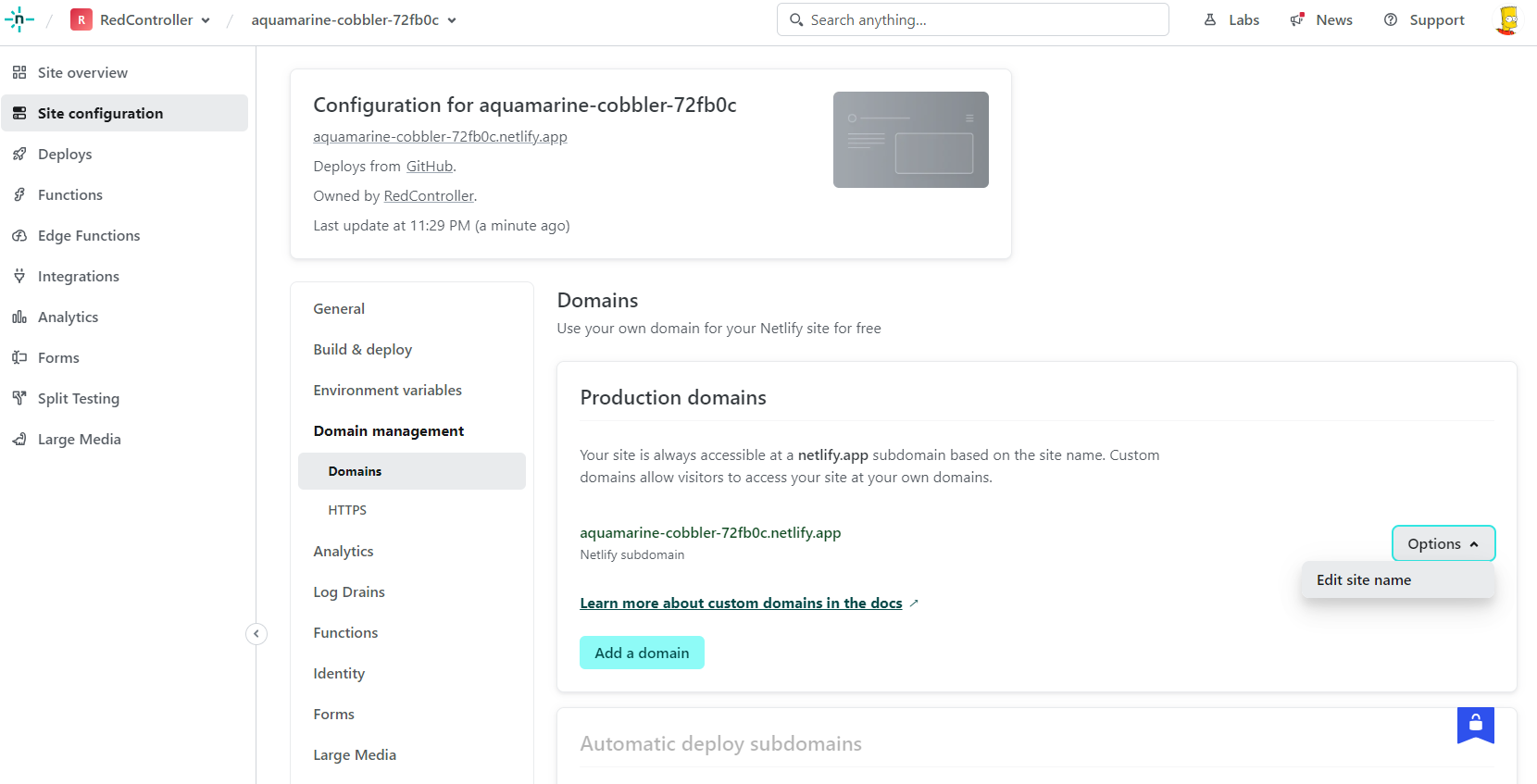Open Large Media in settings navigation
The height and width of the screenshot is (784, 1537).
(x=355, y=755)
